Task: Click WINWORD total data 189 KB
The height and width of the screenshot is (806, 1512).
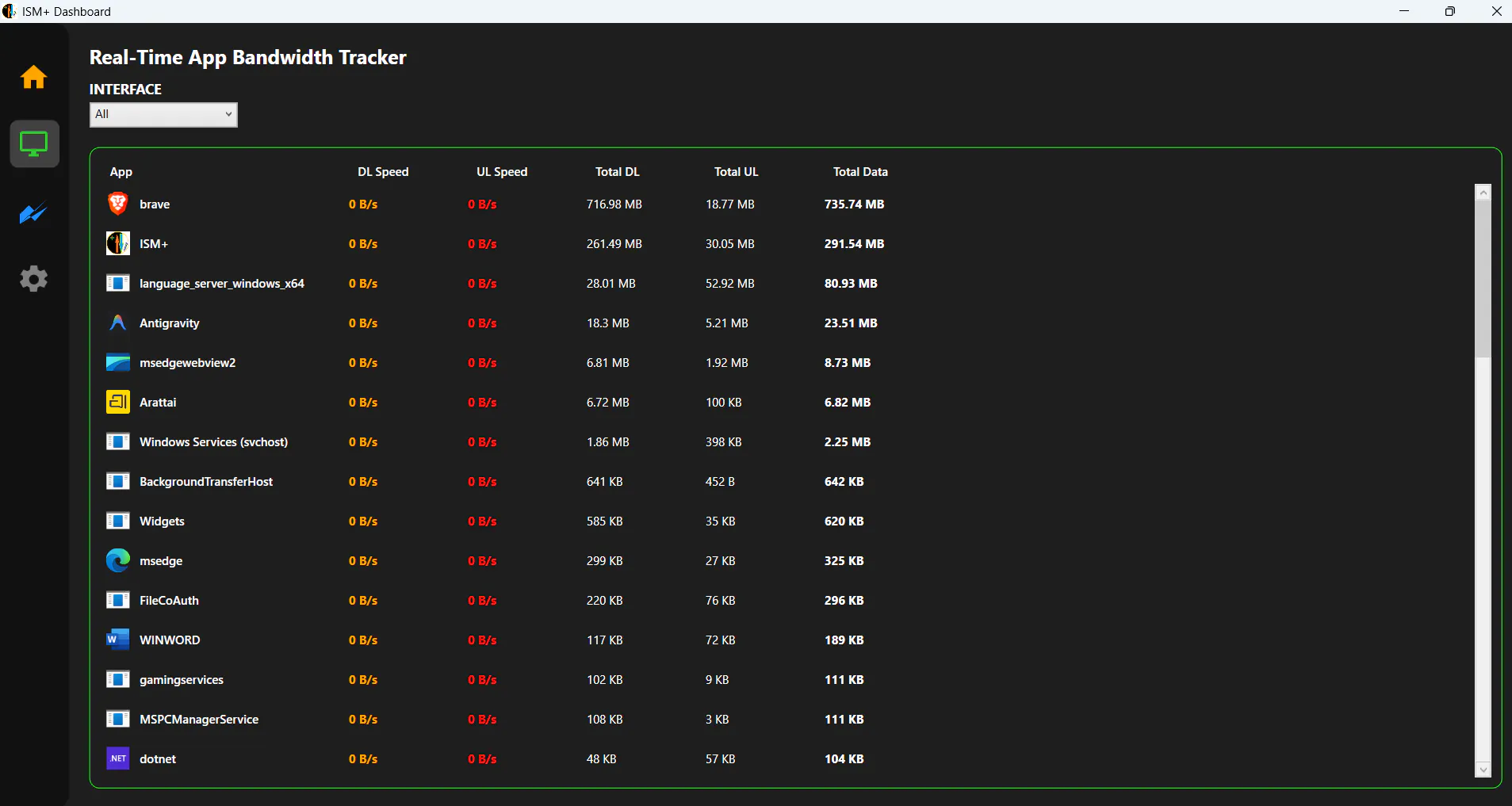Action: point(844,640)
